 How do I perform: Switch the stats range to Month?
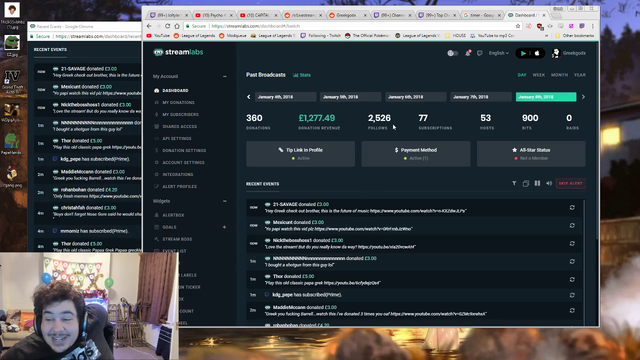coord(559,75)
